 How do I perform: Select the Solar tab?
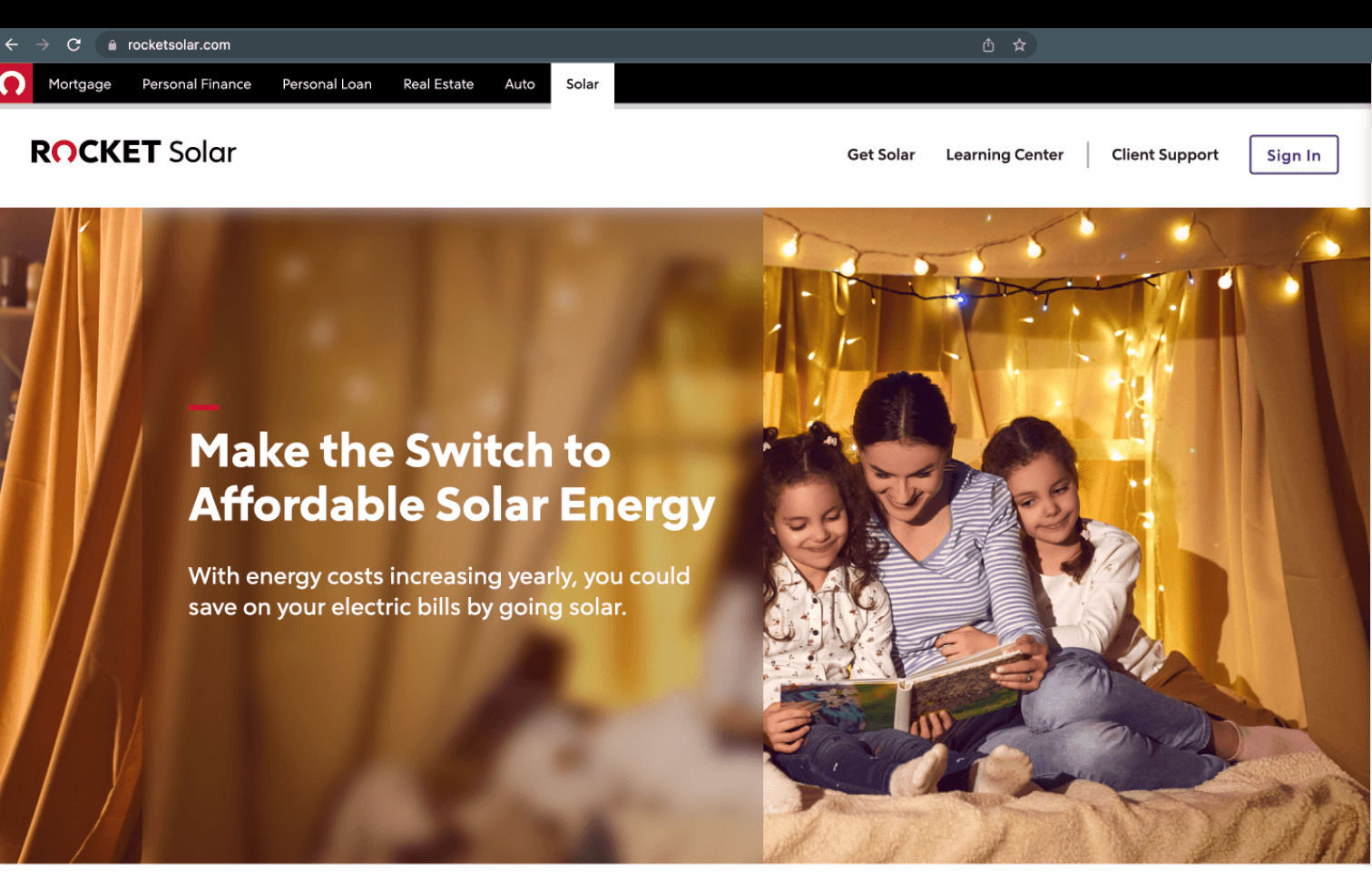[x=583, y=84]
